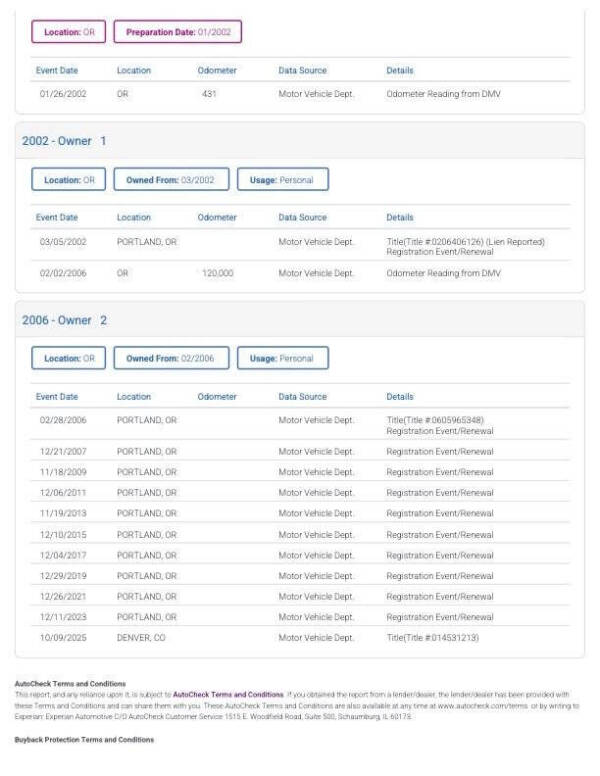Click Usage: Personal badge under Owner 1
Viewport: 600px width, 776px height.
[282, 179]
